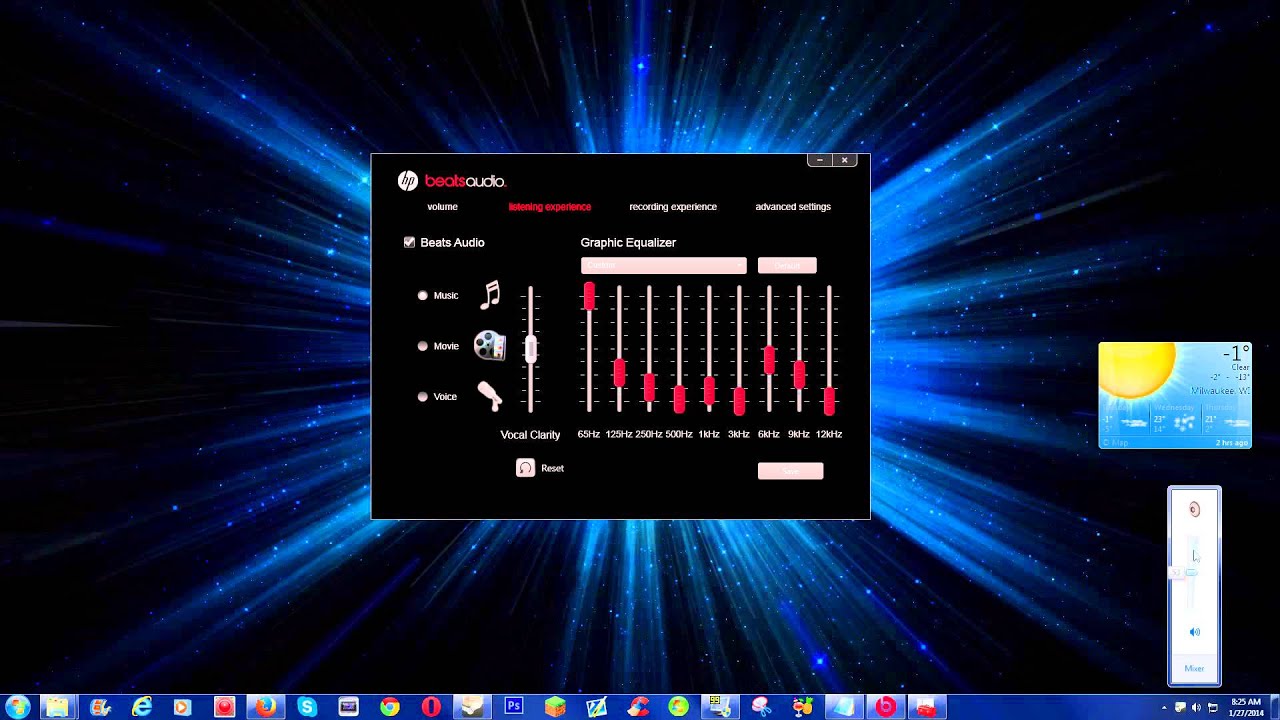Click the Default equalizer button

pos(787,265)
